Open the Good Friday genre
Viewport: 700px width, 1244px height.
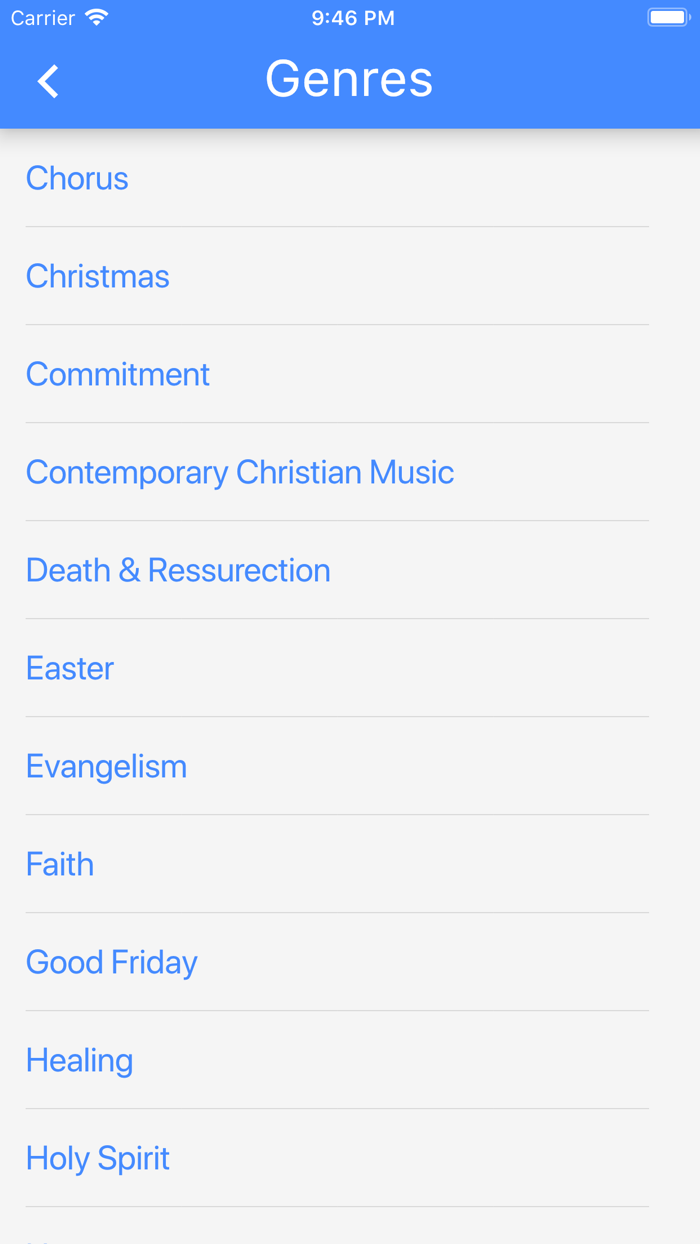(111, 963)
